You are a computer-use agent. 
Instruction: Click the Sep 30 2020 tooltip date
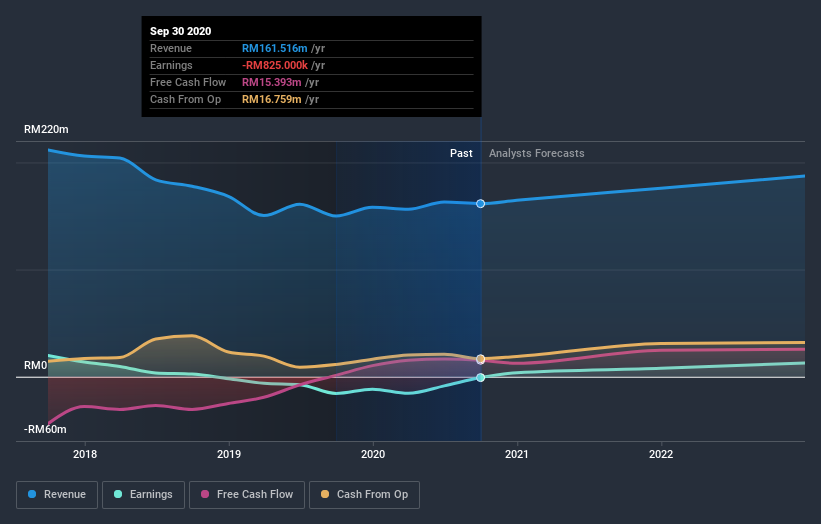coord(181,31)
